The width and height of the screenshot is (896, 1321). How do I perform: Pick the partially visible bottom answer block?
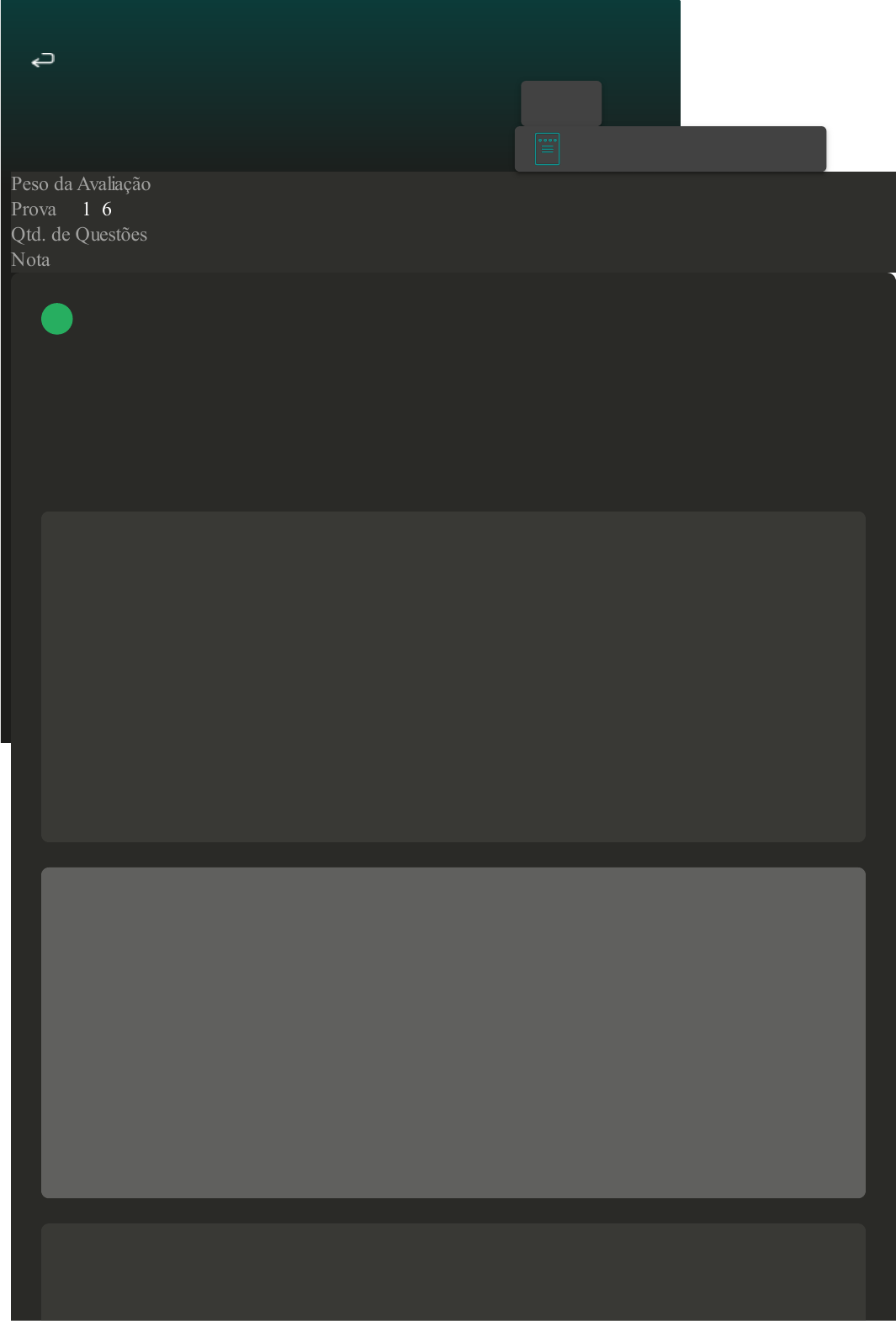point(453,1271)
